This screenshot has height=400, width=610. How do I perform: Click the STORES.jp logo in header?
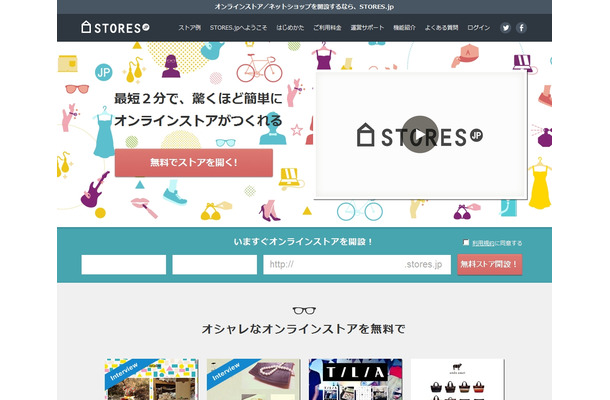click(x=115, y=28)
